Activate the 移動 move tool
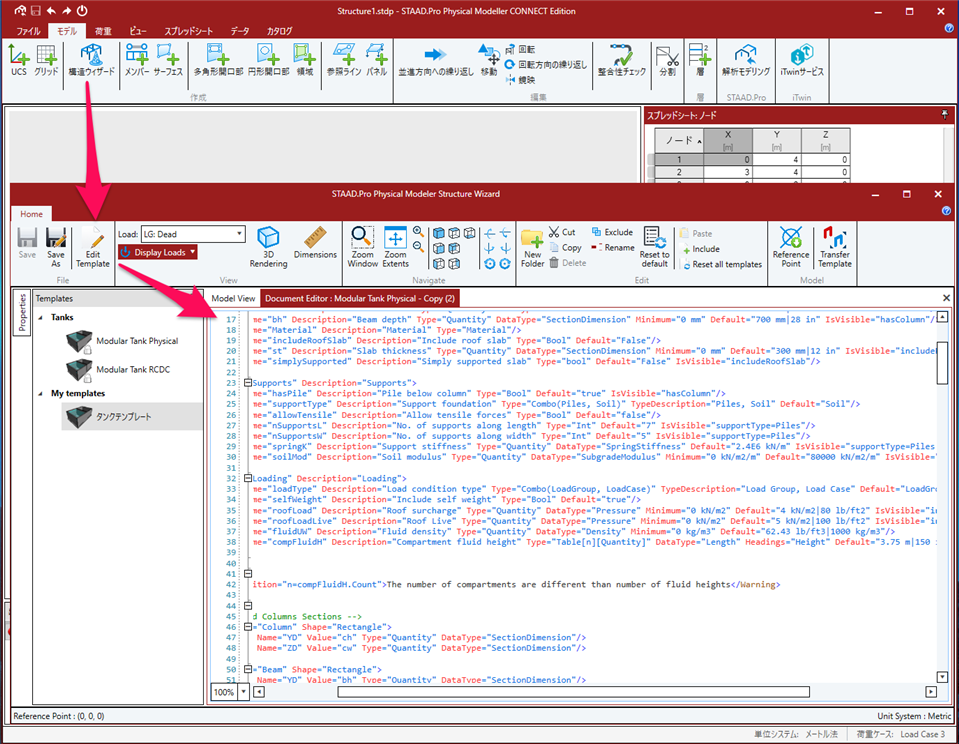The height and width of the screenshot is (744, 959). pyautogui.click(x=489, y=60)
